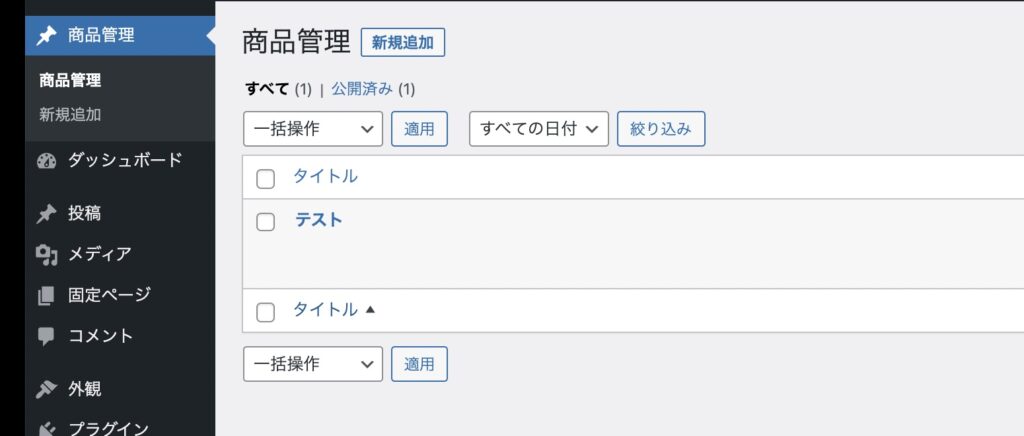The width and height of the screenshot is (1024, 436).
Task: Open the テスト product title link
Action: [x=318, y=220]
